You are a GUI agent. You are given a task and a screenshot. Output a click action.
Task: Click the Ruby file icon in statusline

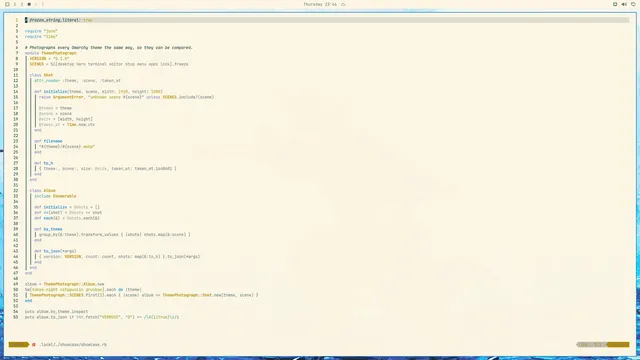point(34,344)
